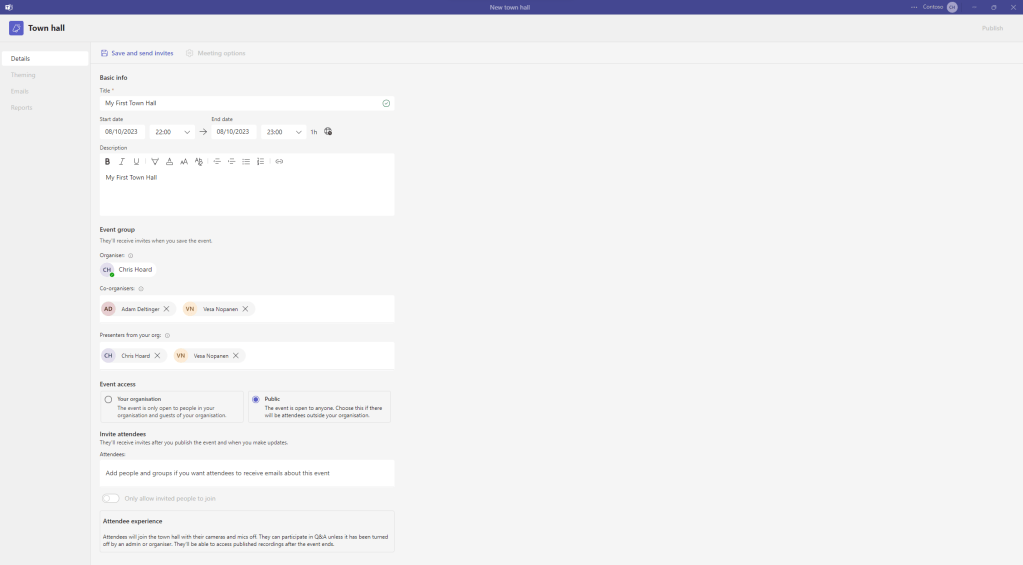The width and height of the screenshot is (1023, 565).
Task: Switch to the Details tab
Action: point(45,59)
